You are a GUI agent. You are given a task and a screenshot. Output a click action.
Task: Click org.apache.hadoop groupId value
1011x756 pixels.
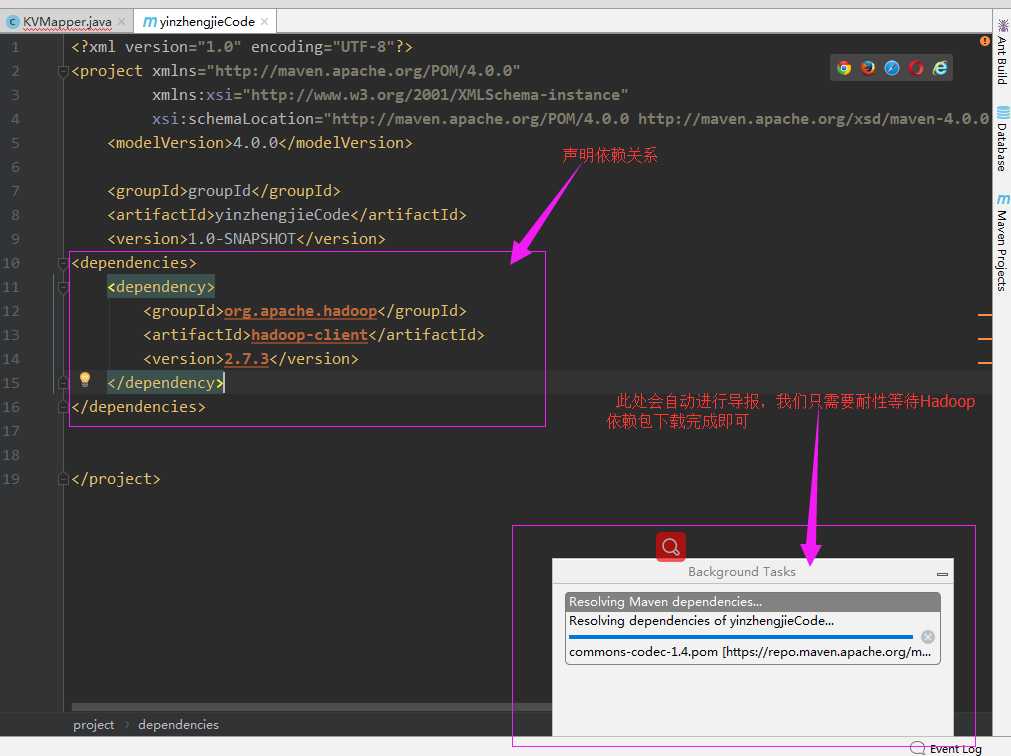[300, 311]
